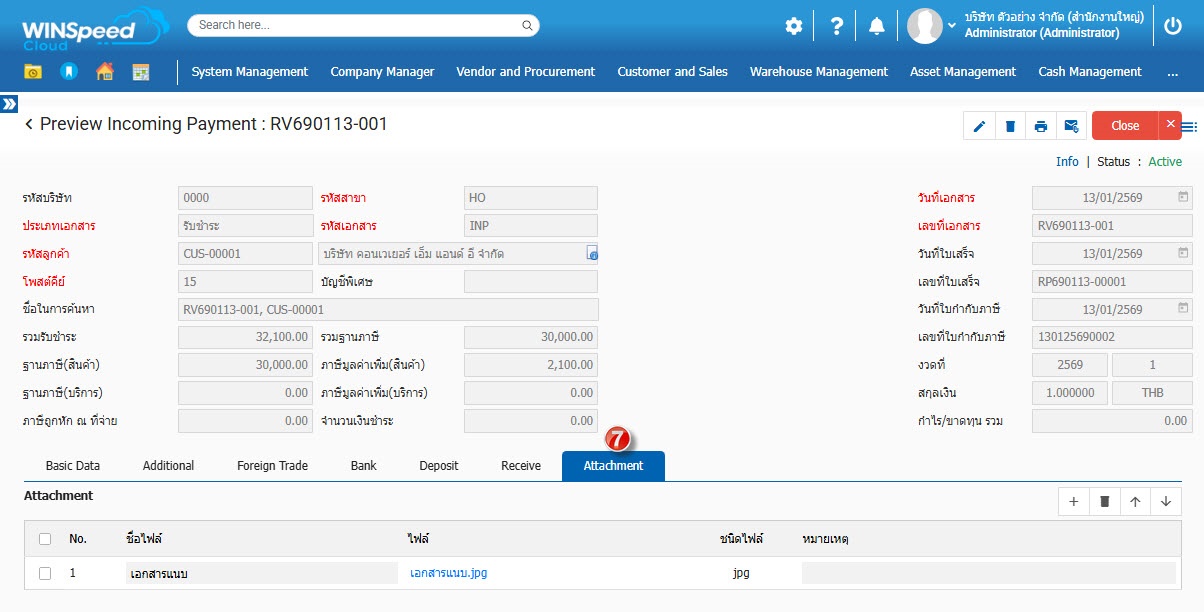Print the incoming payment document
Image resolution: width=1204 pixels, height=612 pixels.
1041,126
